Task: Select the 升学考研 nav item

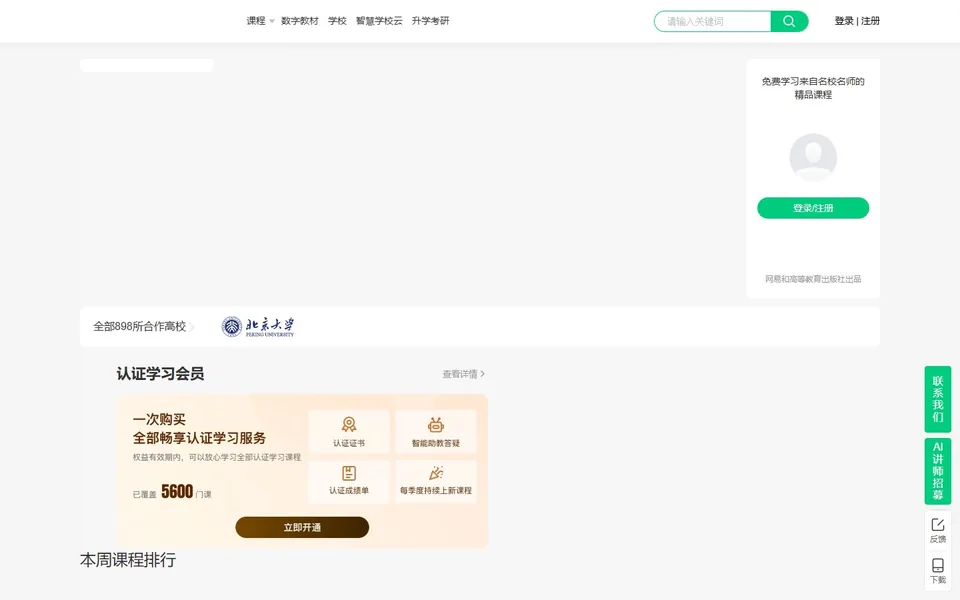Action: point(430,21)
